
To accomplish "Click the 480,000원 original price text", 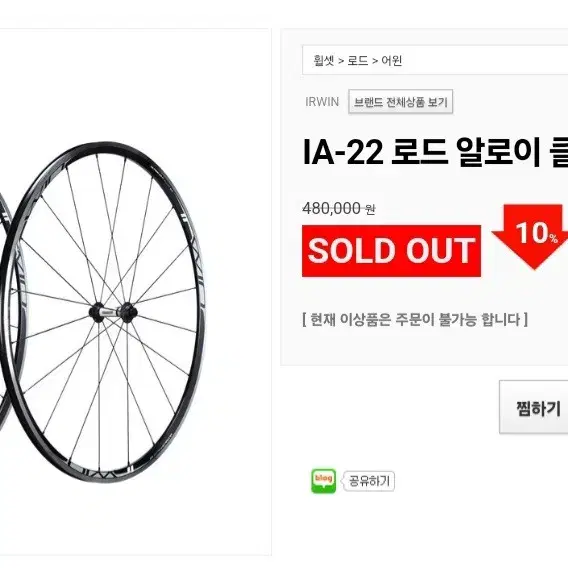I will [339, 208].
